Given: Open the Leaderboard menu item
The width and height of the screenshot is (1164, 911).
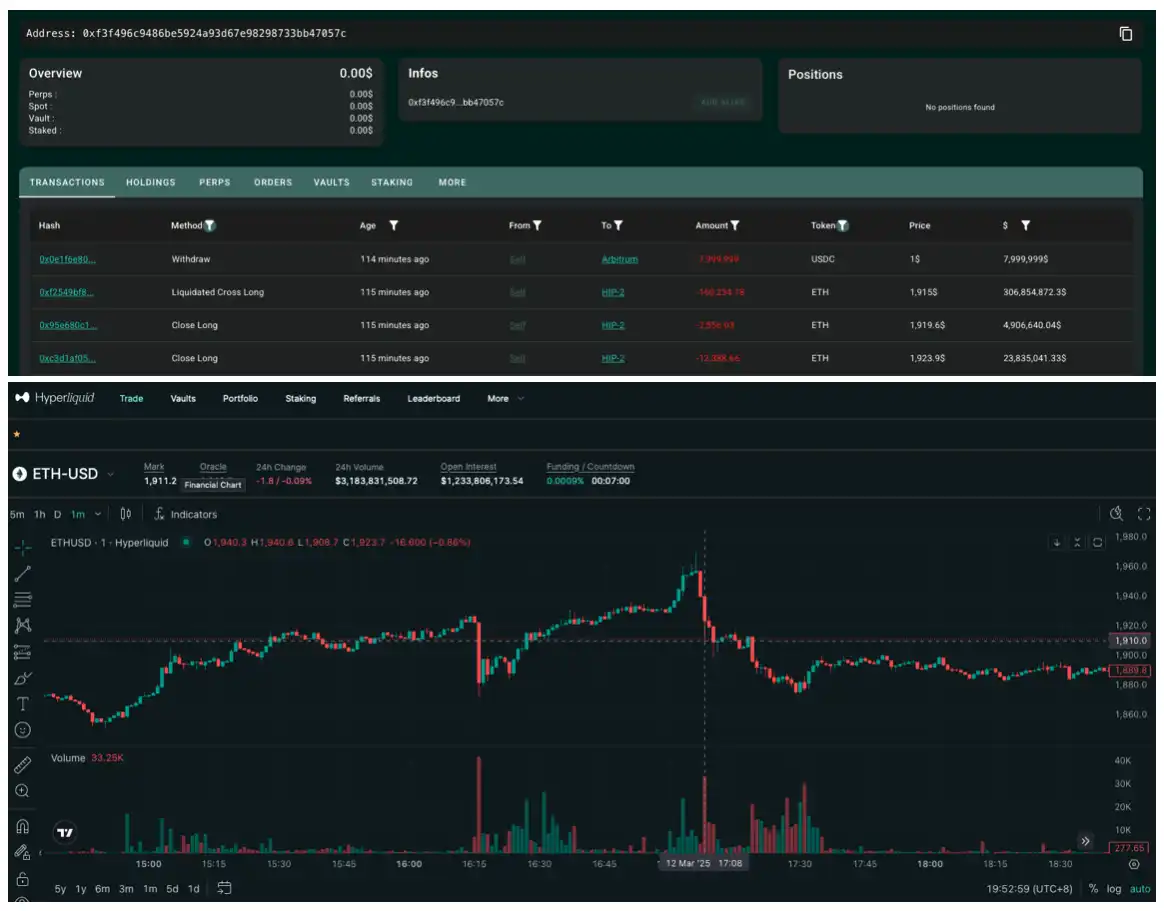Looking at the screenshot, I should 433,399.
